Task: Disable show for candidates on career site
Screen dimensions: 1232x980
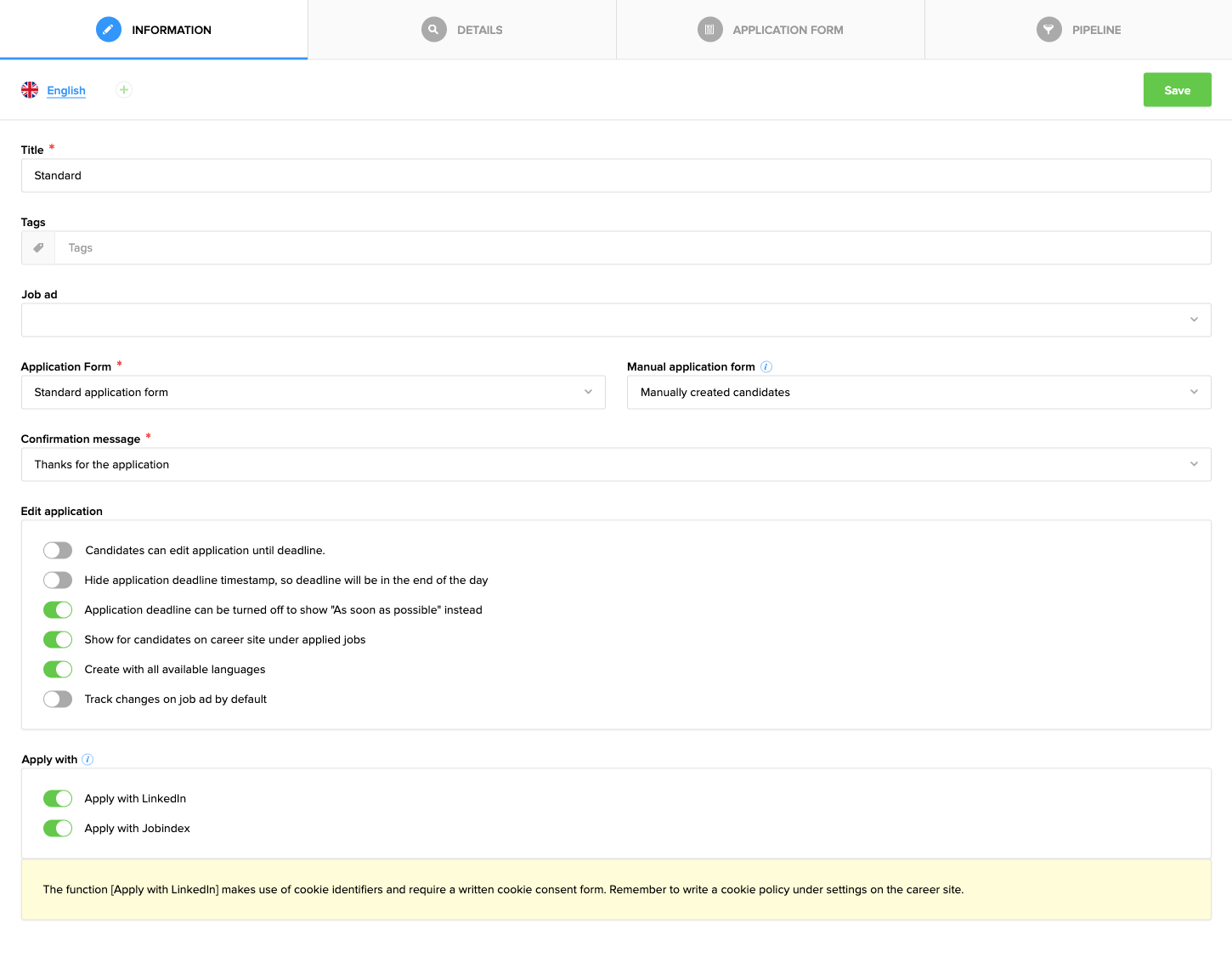Action: tap(58, 639)
